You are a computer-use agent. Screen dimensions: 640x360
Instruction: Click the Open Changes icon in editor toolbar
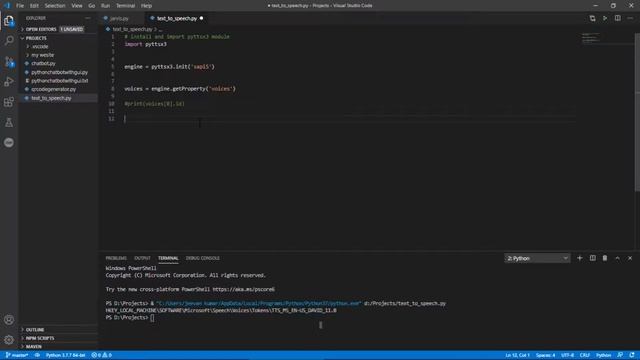click(592, 18)
